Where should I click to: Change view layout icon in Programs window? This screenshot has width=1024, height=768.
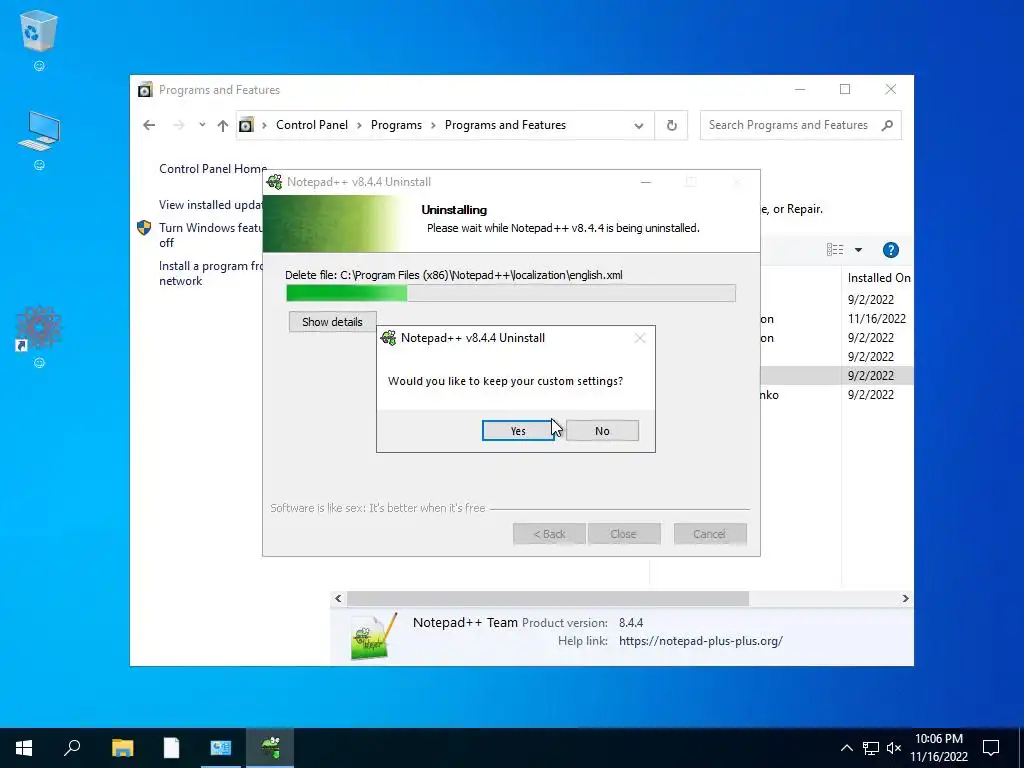pyautogui.click(x=835, y=249)
